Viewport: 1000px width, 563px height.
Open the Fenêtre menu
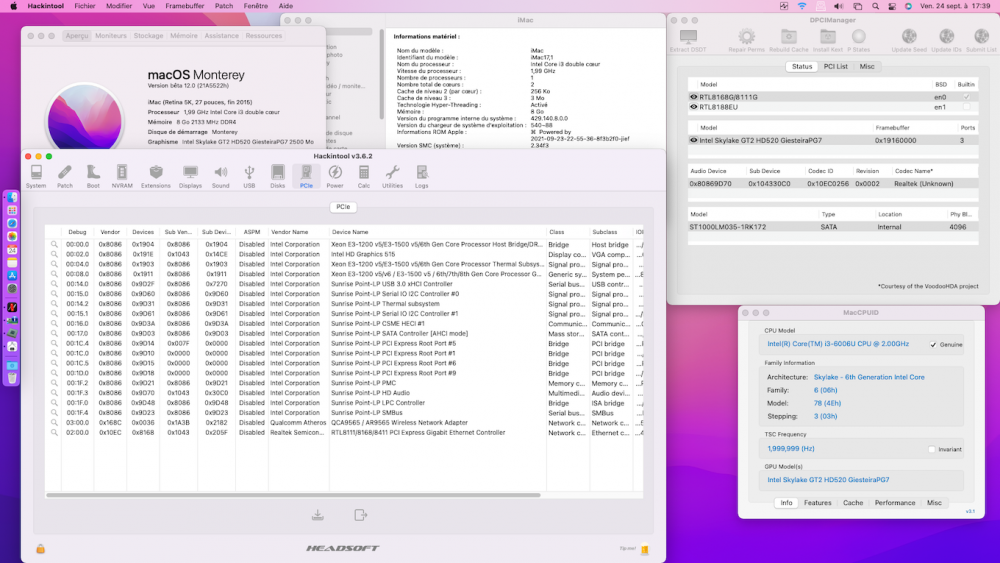[256, 6]
